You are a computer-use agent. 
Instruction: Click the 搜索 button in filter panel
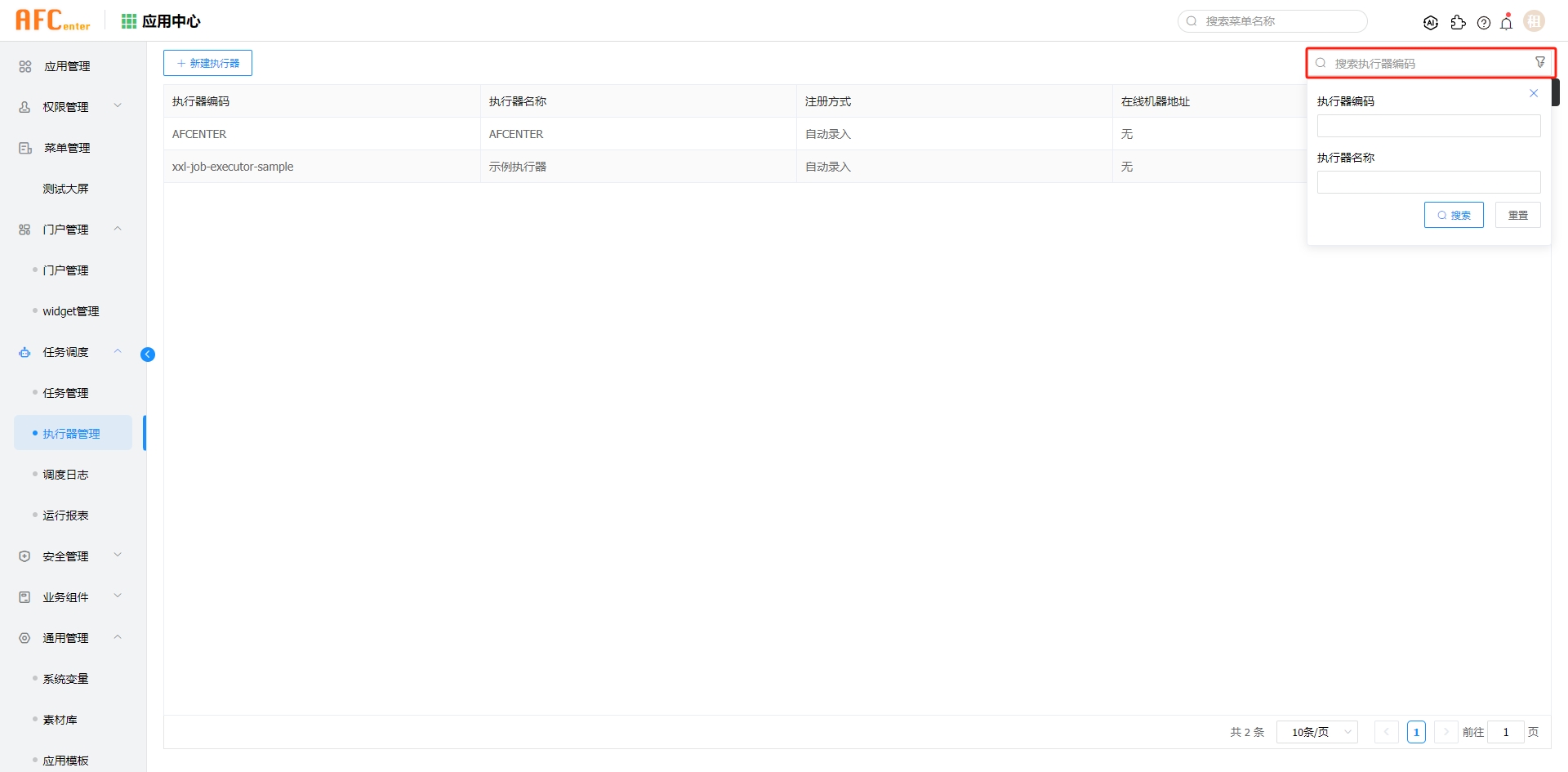[x=1454, y=215]
